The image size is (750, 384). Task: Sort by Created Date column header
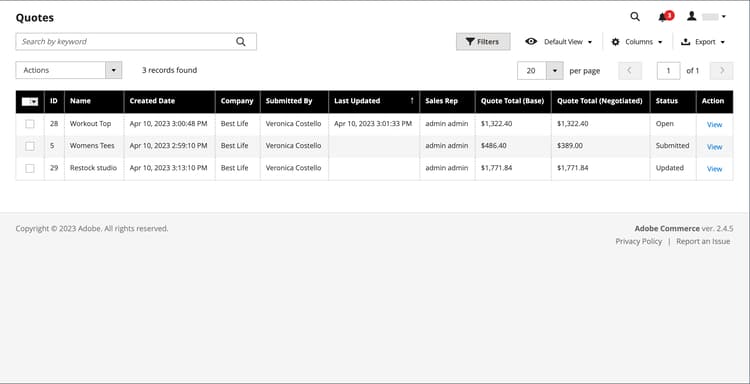click(169, 101)
